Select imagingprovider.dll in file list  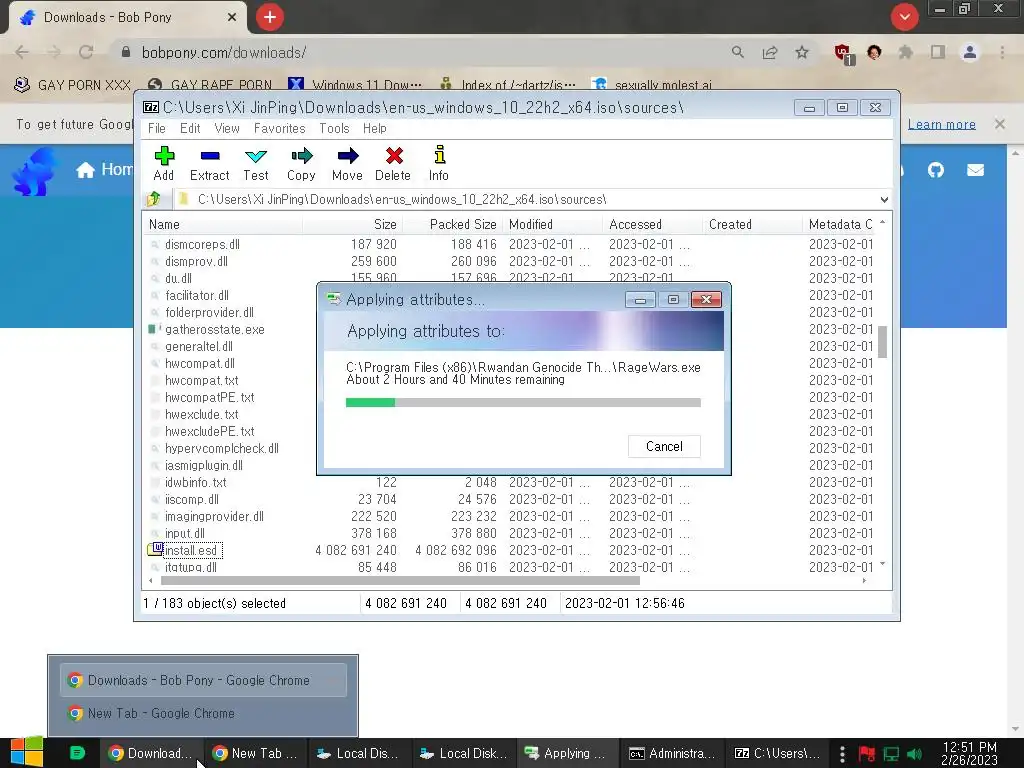coord(214,517)
